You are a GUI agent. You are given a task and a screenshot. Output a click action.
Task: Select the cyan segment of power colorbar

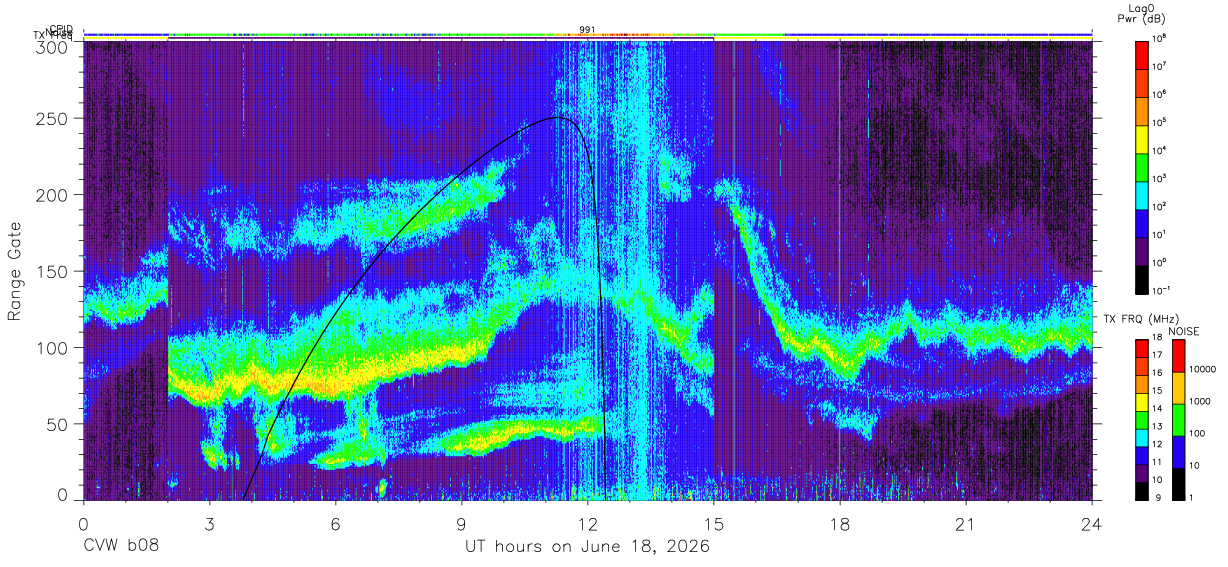coord(1142,193)
